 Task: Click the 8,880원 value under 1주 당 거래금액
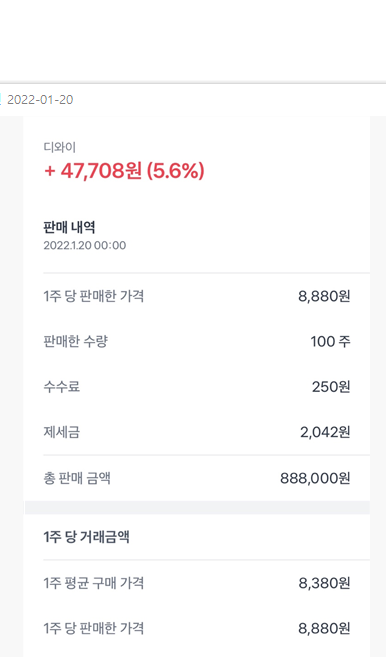click(324, 629)
